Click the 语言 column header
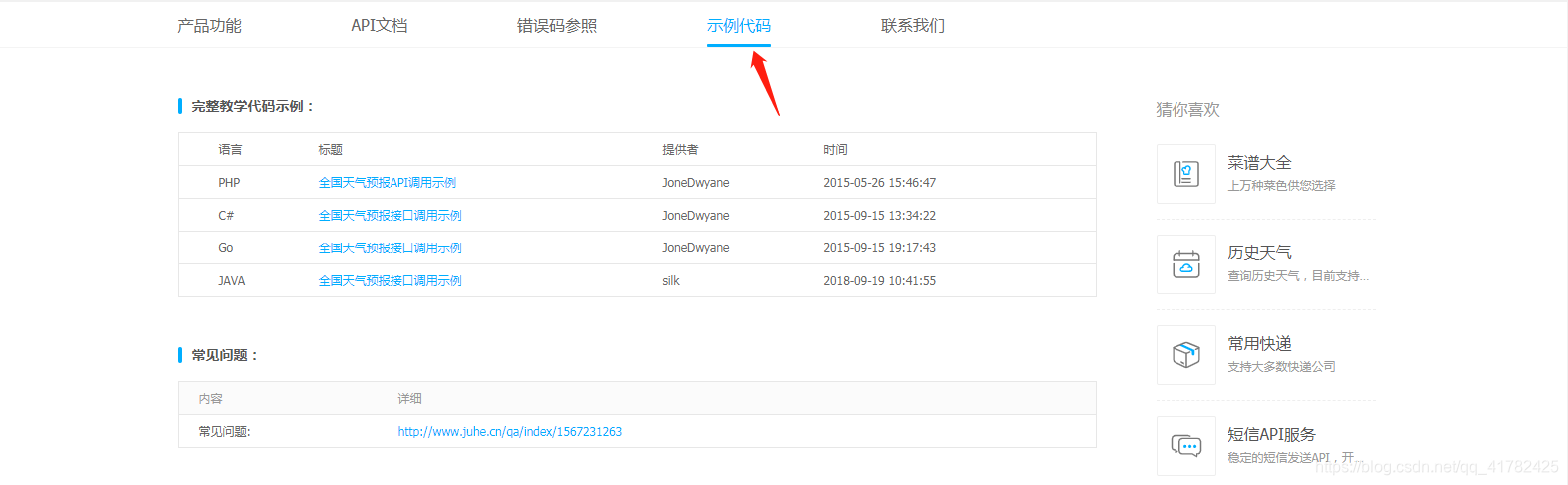 tap(230, 150)
